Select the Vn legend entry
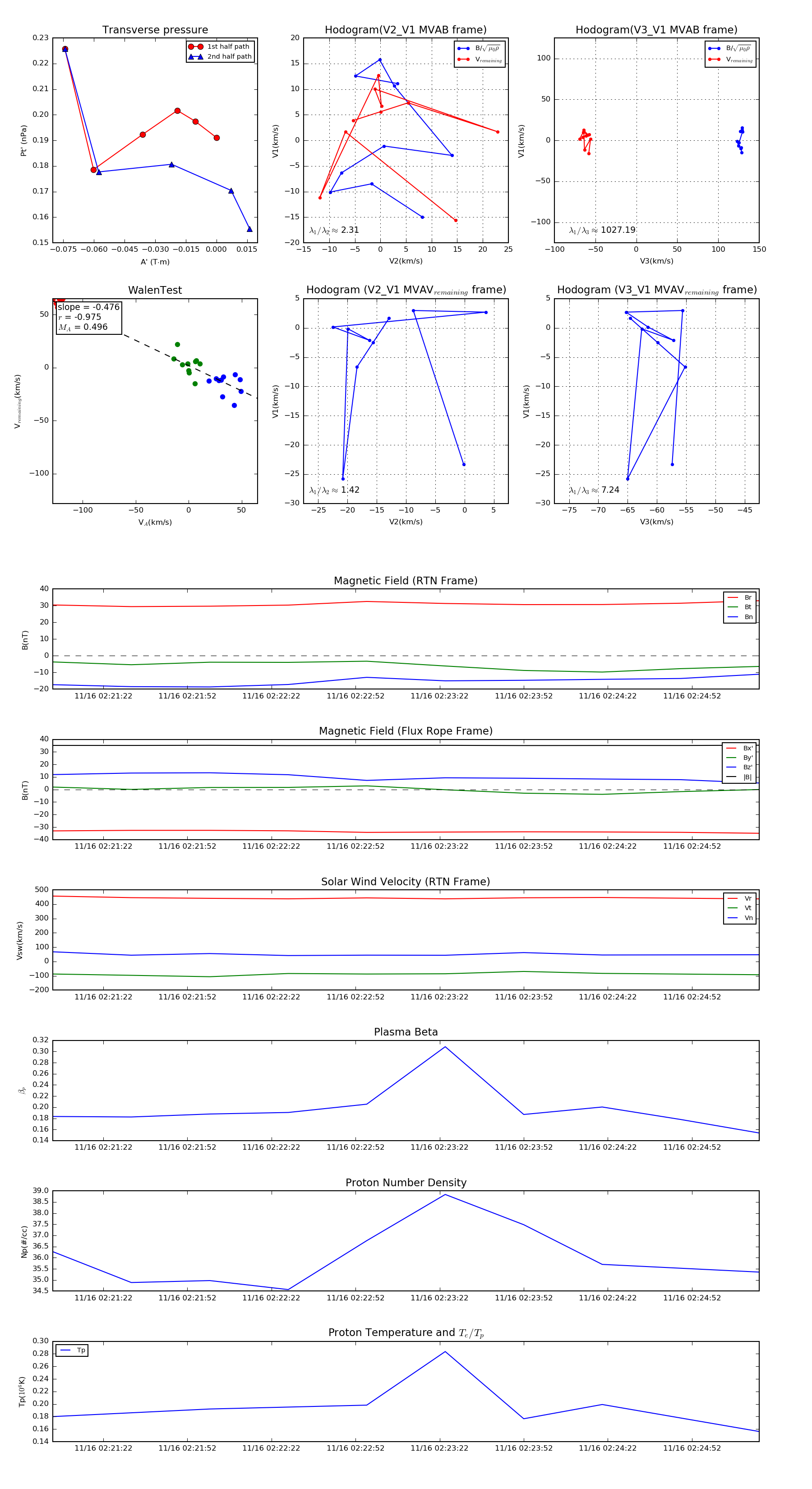 [740, 918]
